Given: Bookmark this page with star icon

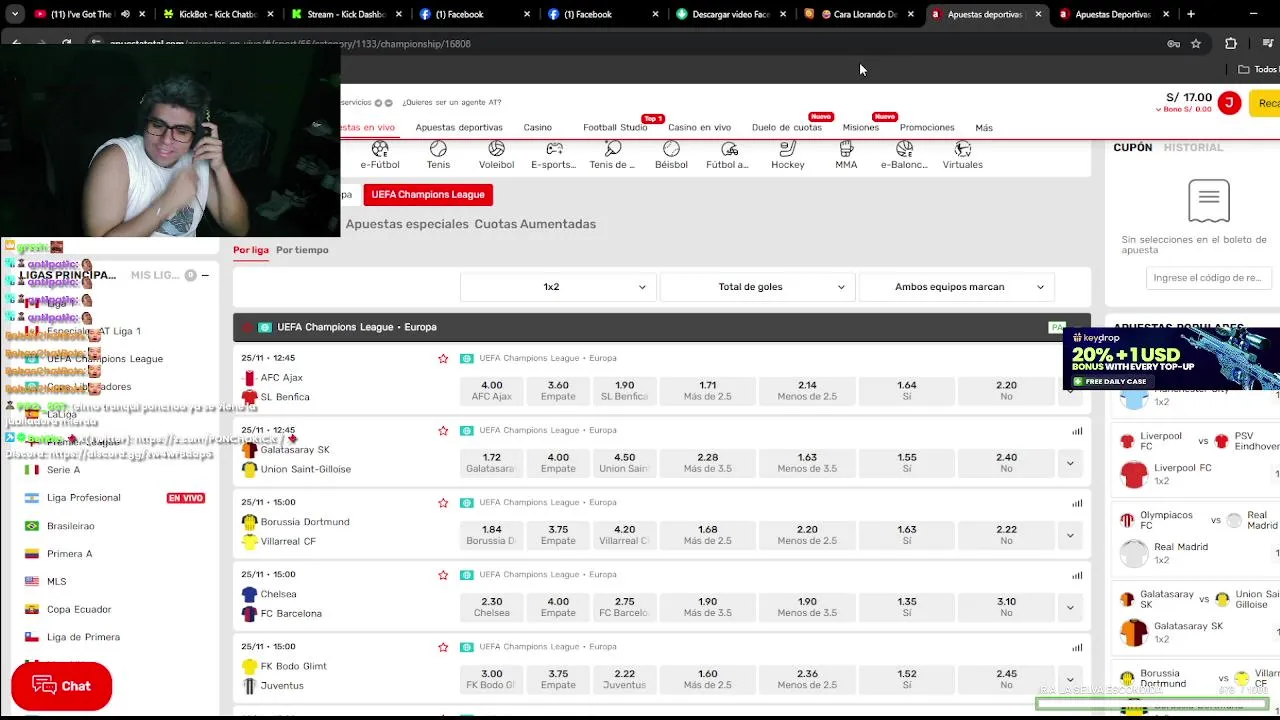Looking at the screenshot, I should coord(1196,44).
